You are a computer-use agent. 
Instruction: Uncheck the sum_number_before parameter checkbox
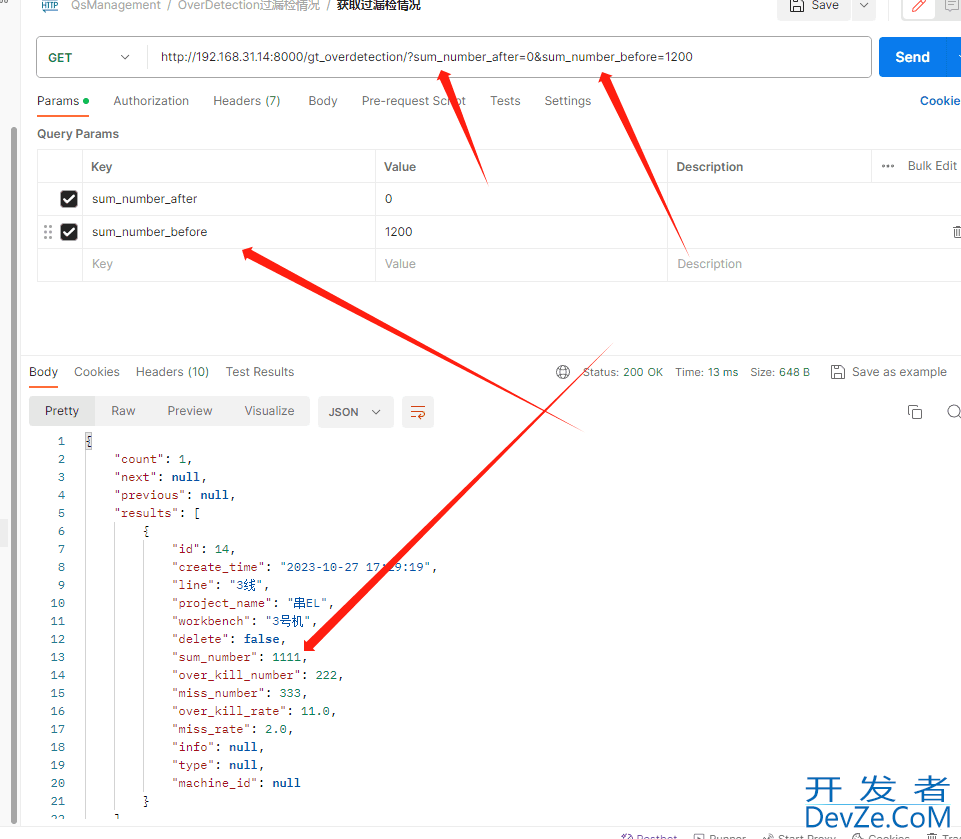tap(69, 232)
